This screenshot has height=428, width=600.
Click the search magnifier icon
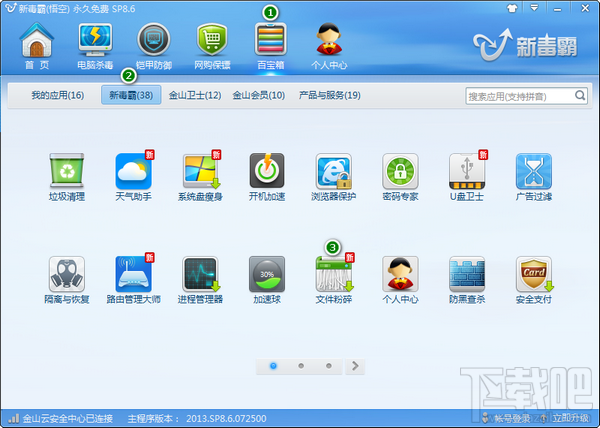580,96
